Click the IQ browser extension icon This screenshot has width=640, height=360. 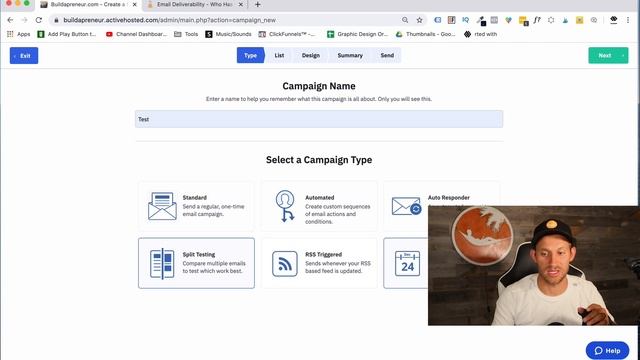[466, 20]
